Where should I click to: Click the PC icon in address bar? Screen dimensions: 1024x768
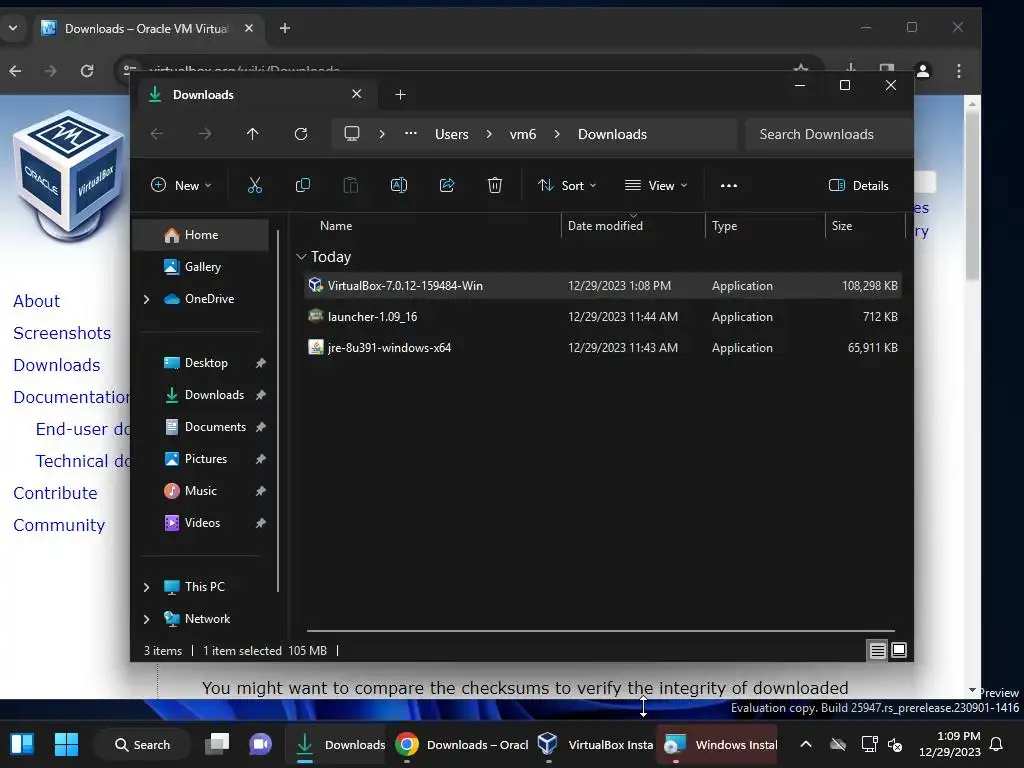pyautogui.click(x=352, y=134)
